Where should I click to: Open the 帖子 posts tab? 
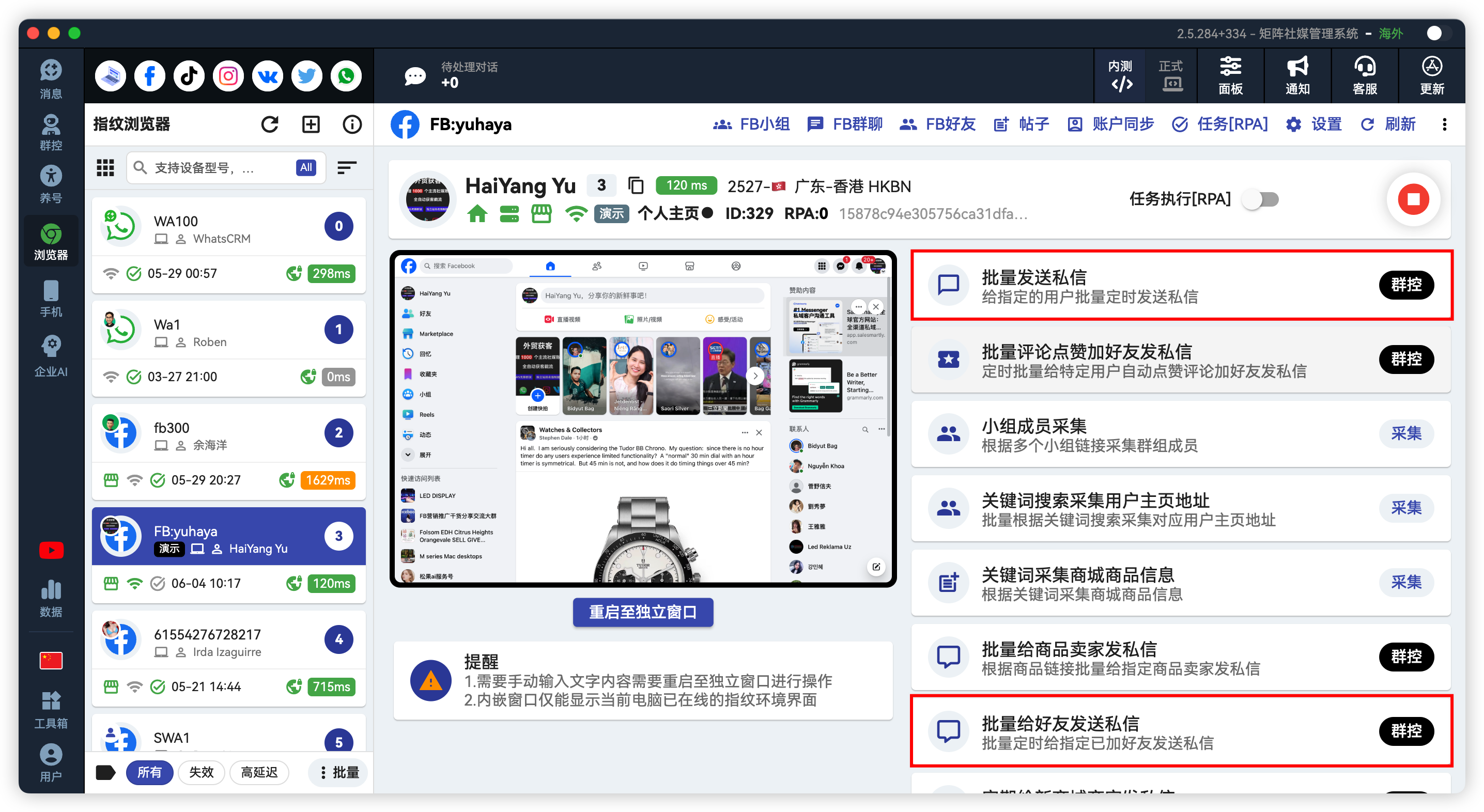(x=1022, y=124)
